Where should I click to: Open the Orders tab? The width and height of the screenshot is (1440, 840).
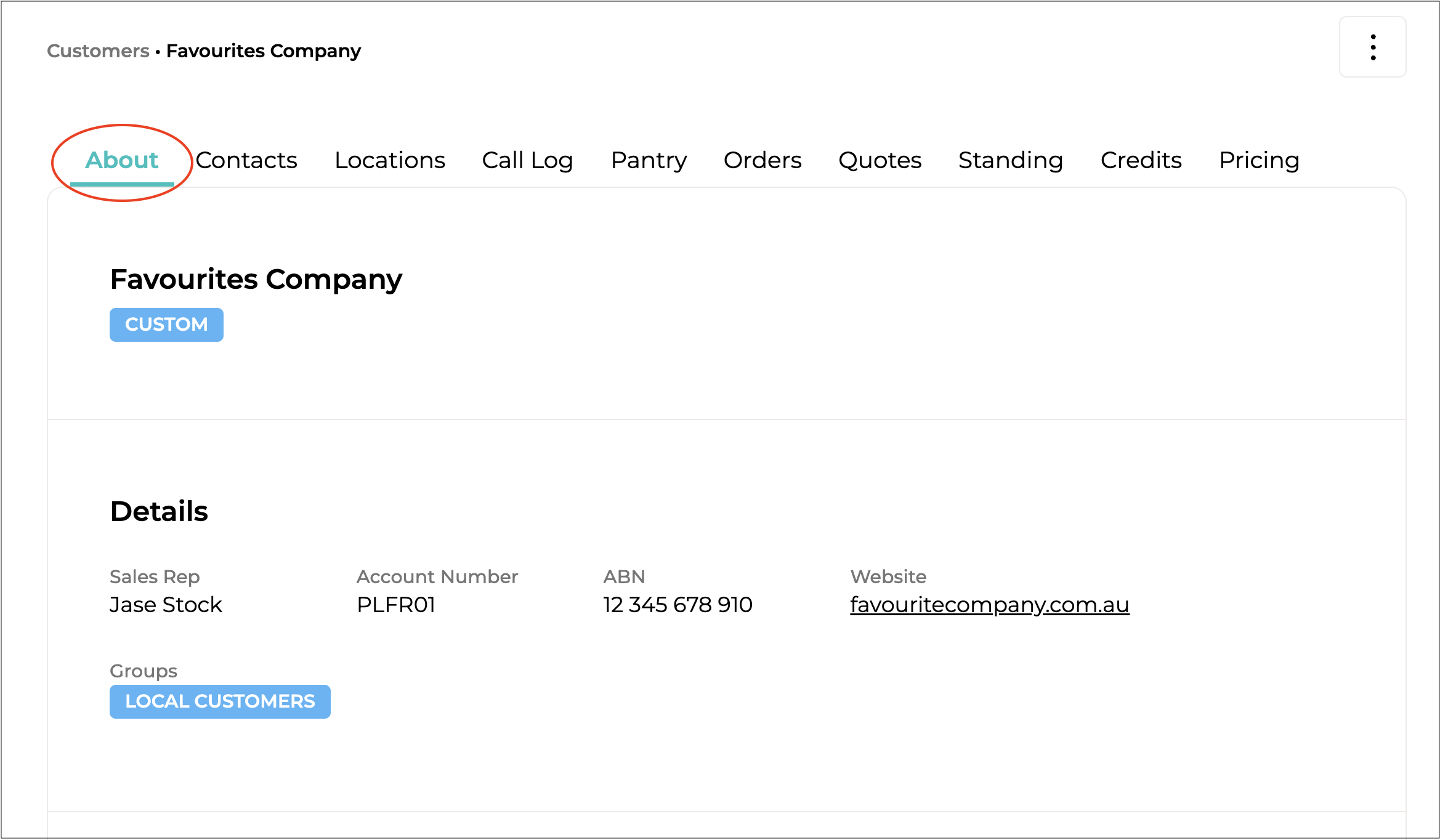[762, 160]
